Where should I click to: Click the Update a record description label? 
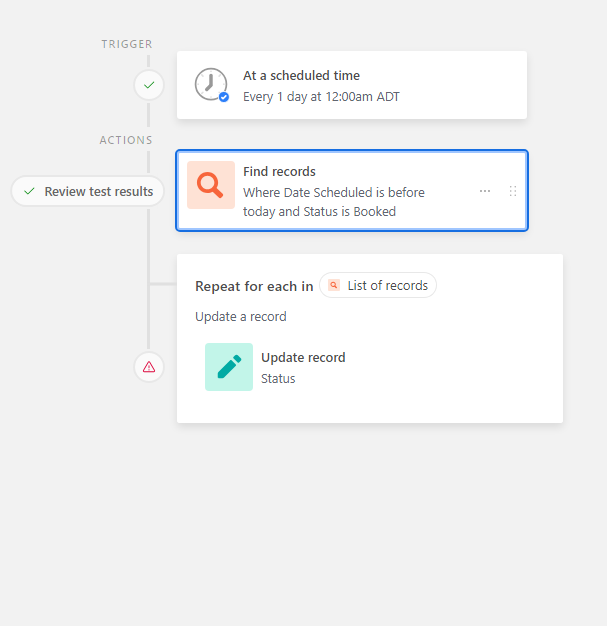(241, 317)
